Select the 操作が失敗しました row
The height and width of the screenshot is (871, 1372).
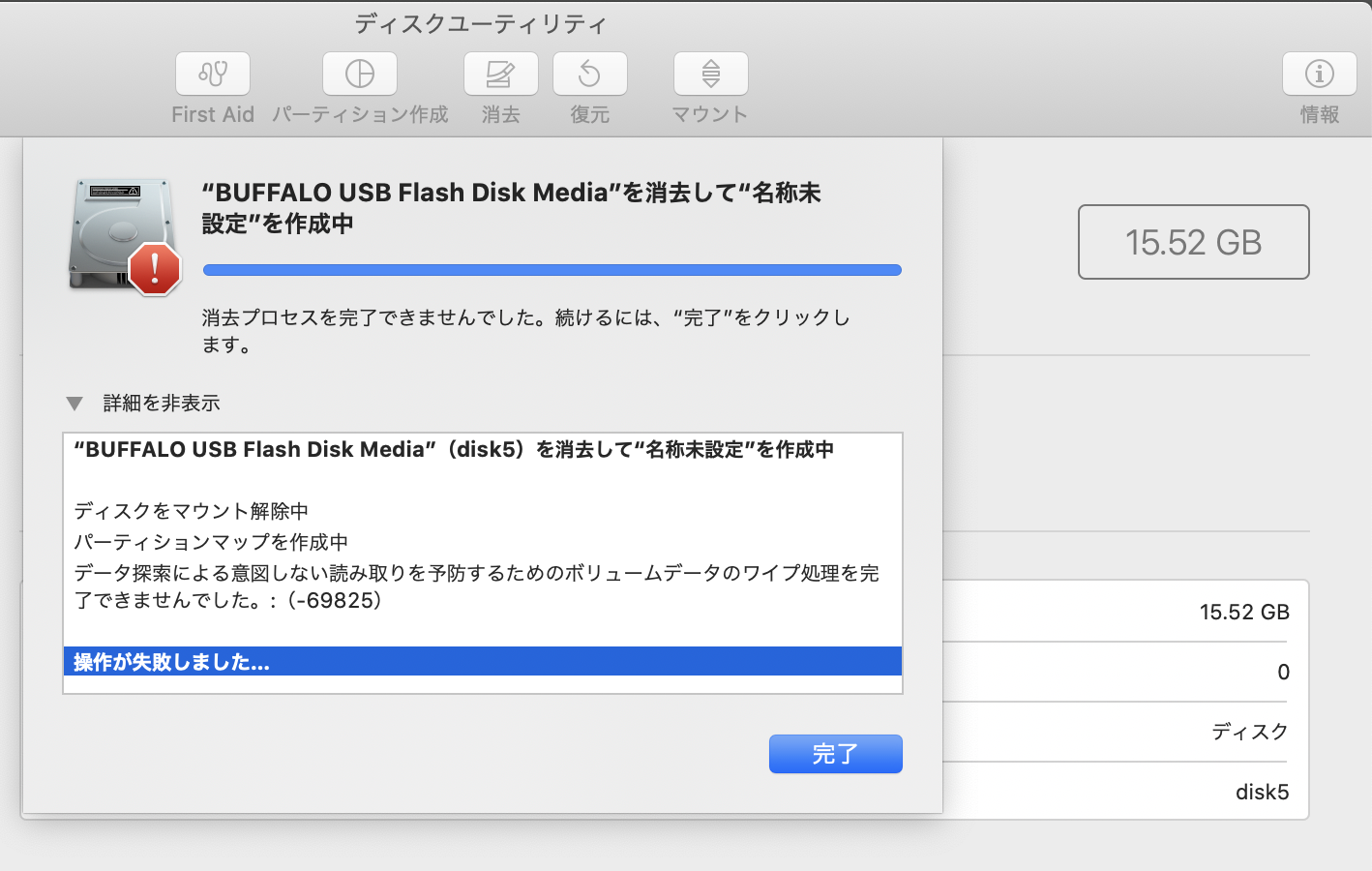(x=482, y=662)
